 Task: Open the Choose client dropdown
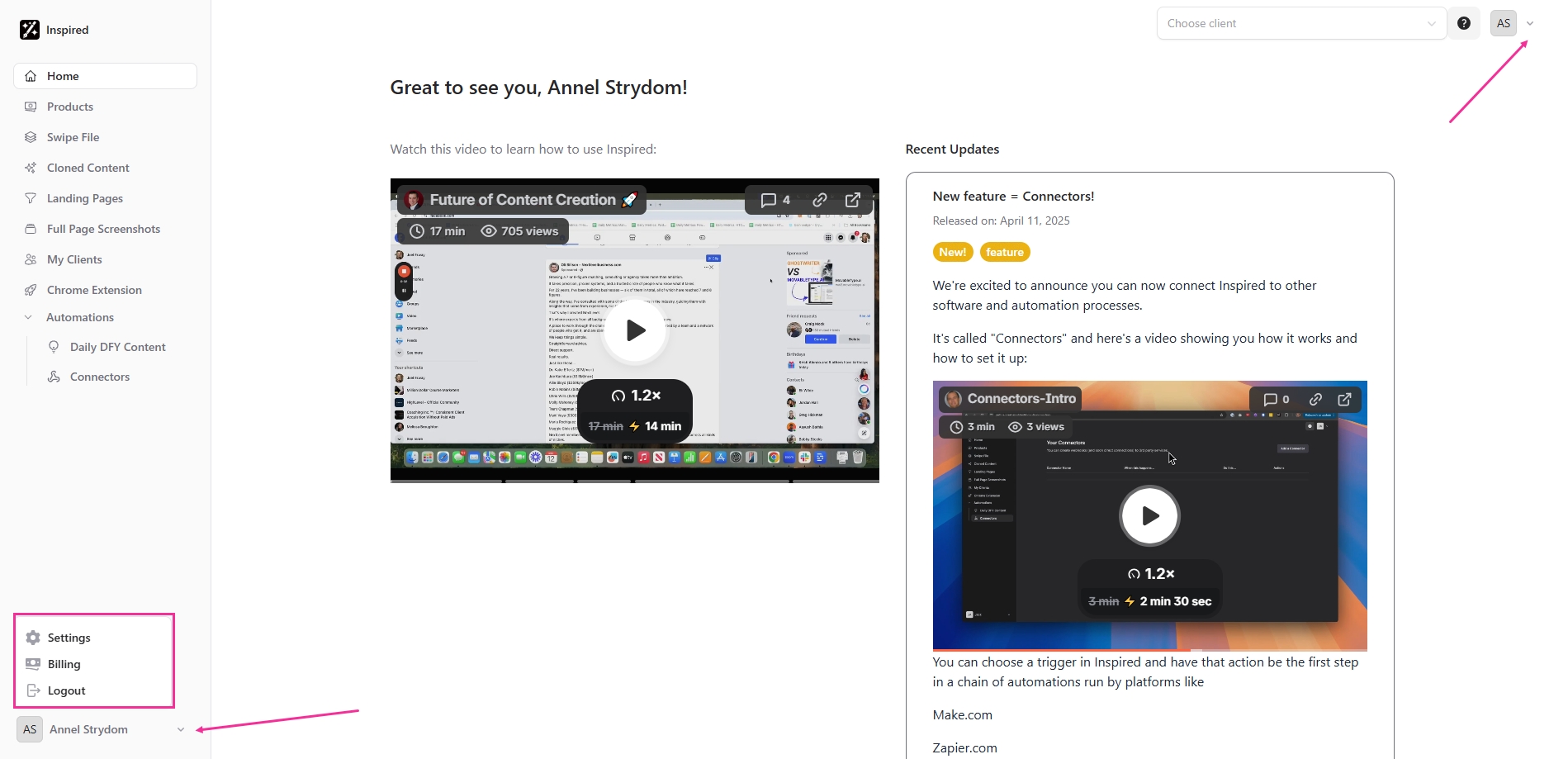click(1301, 23)
